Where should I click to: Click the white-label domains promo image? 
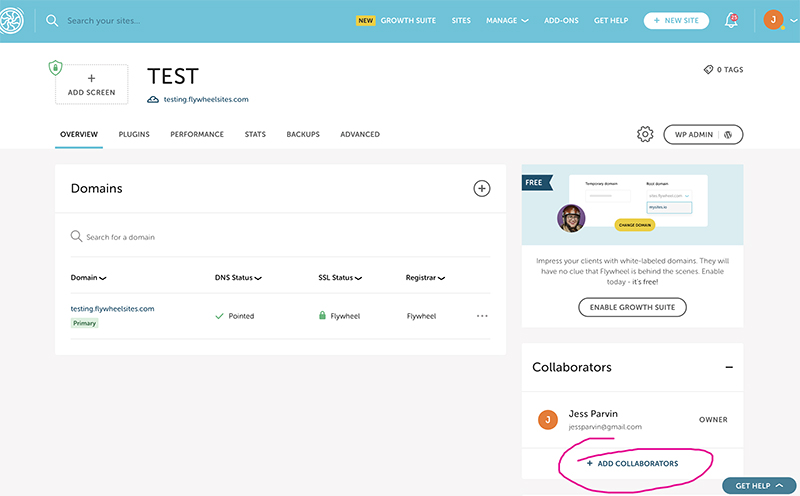pyautogui.click(x=632, y=205)
